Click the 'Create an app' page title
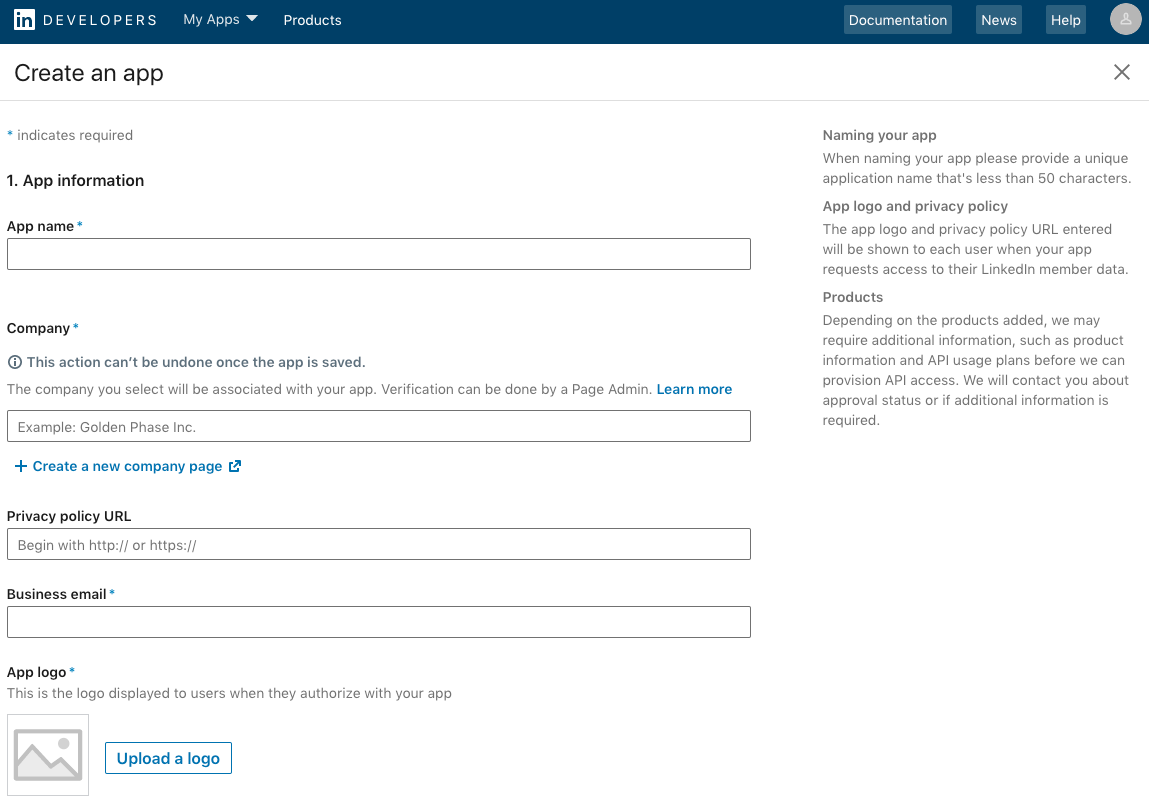This screenshot has height=805, width=1149. pyautogui.click(x=89, y=73)
